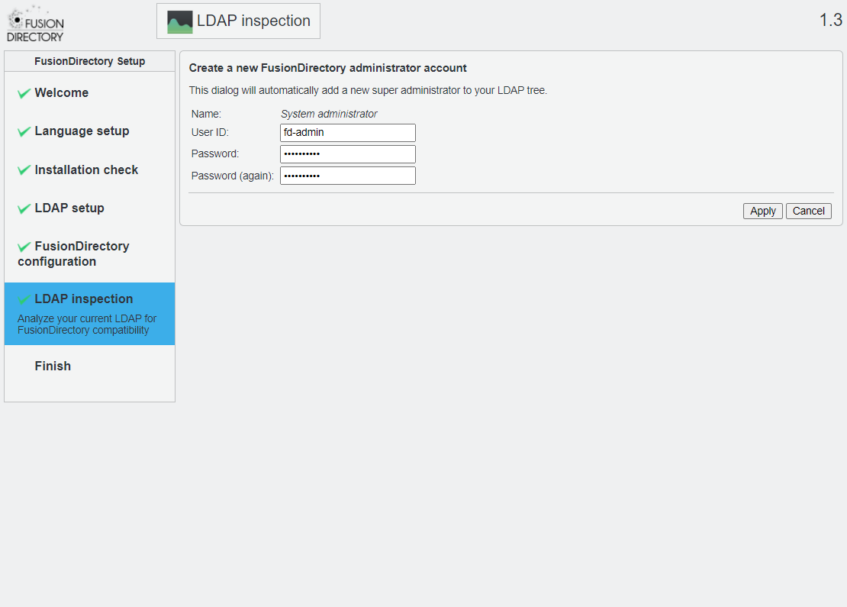Click the checkmark beside FusionDirectory configuration
Screen dimensions: 847x607
24,247
